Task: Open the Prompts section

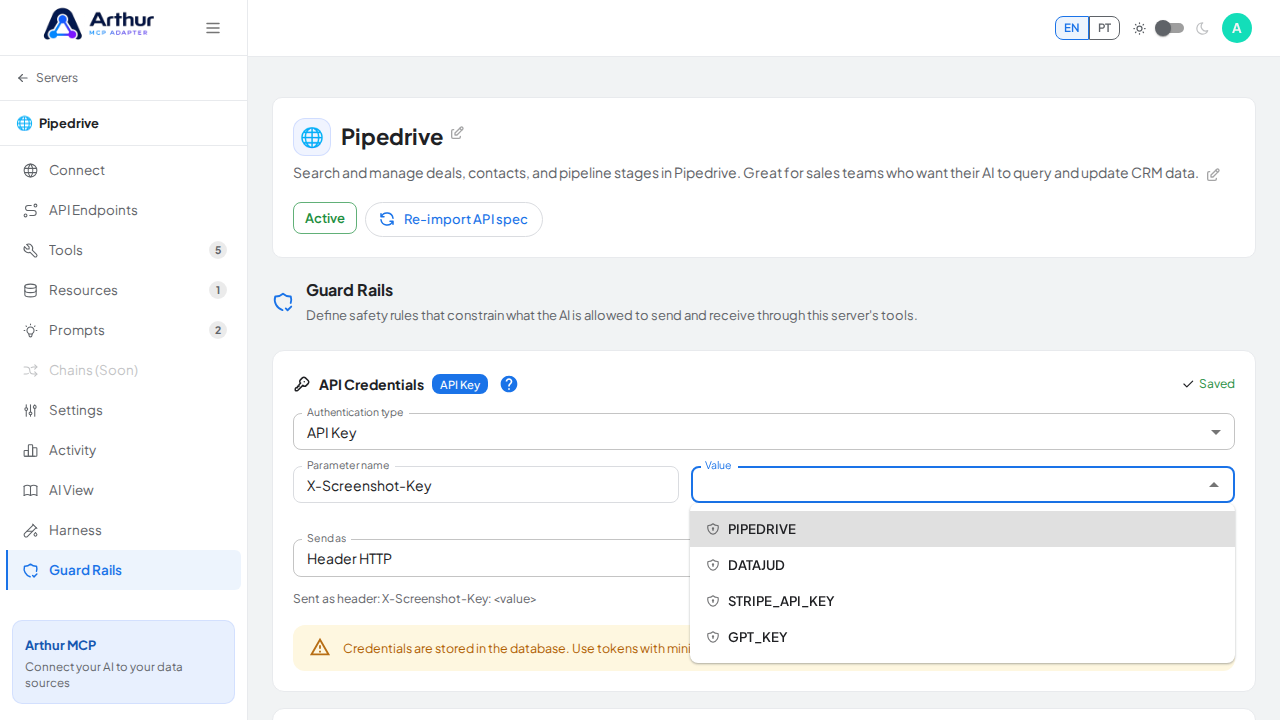Action: tap(124, 330)
